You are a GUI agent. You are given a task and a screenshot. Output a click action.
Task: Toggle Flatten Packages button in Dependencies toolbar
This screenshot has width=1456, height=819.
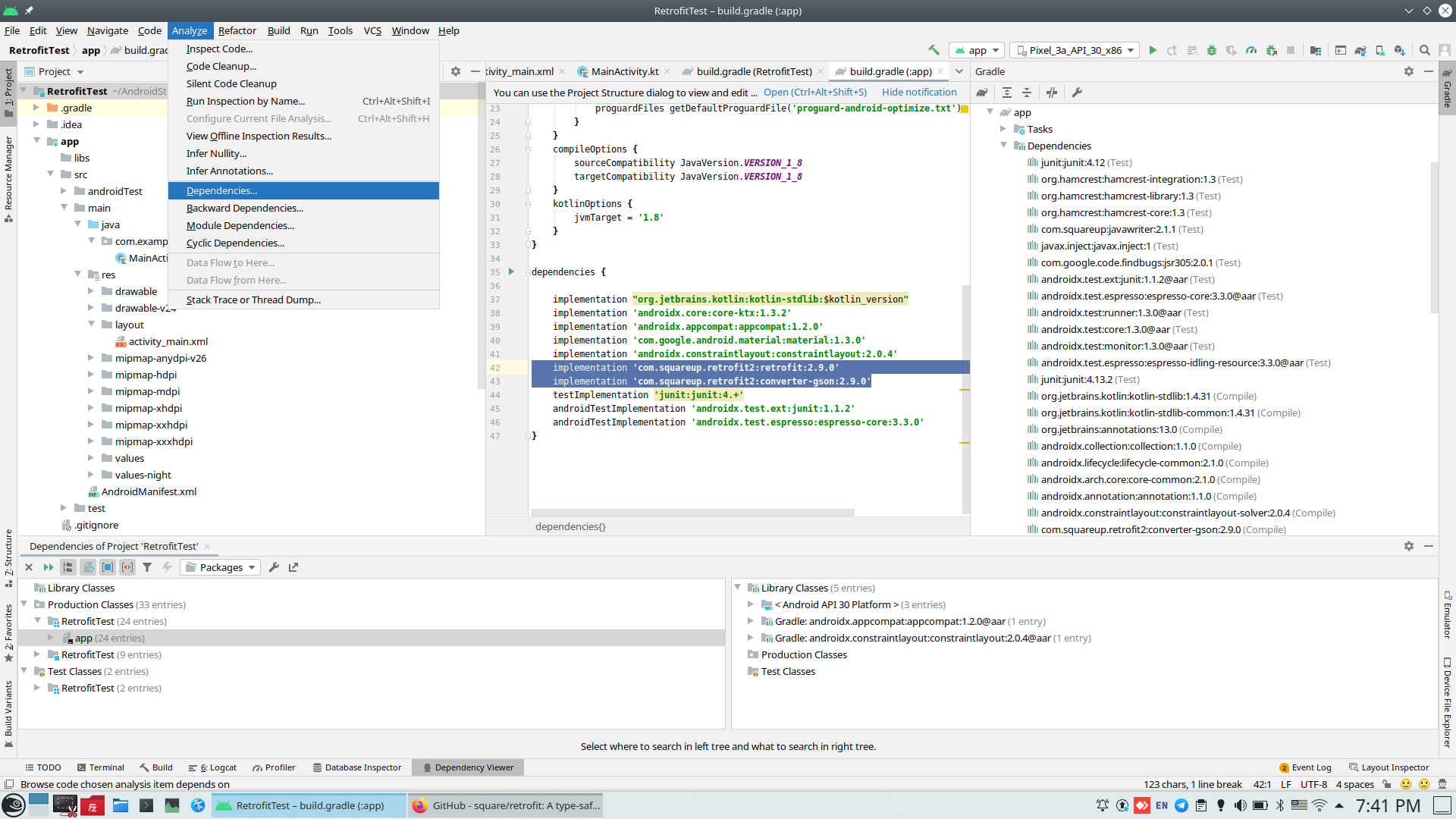(68, 567)
